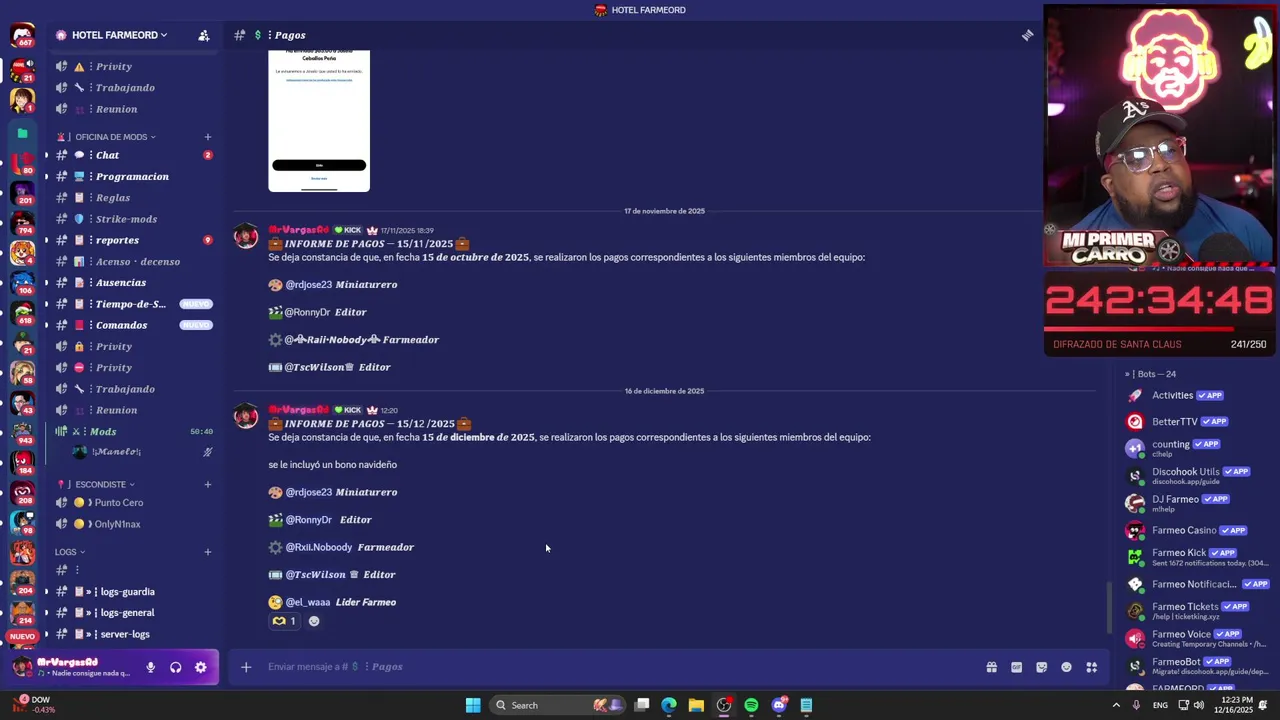
Task: Collapse the LOGS category
Action: [x=70, y=552]
